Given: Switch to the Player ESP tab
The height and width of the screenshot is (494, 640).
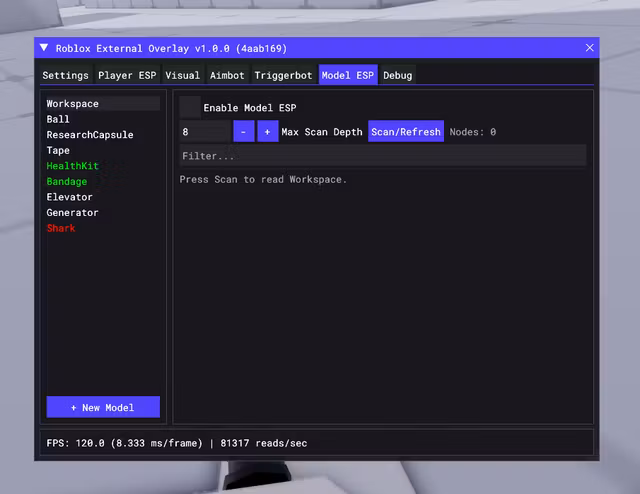Looking at the screenshot, I should [x=127, y=75].
